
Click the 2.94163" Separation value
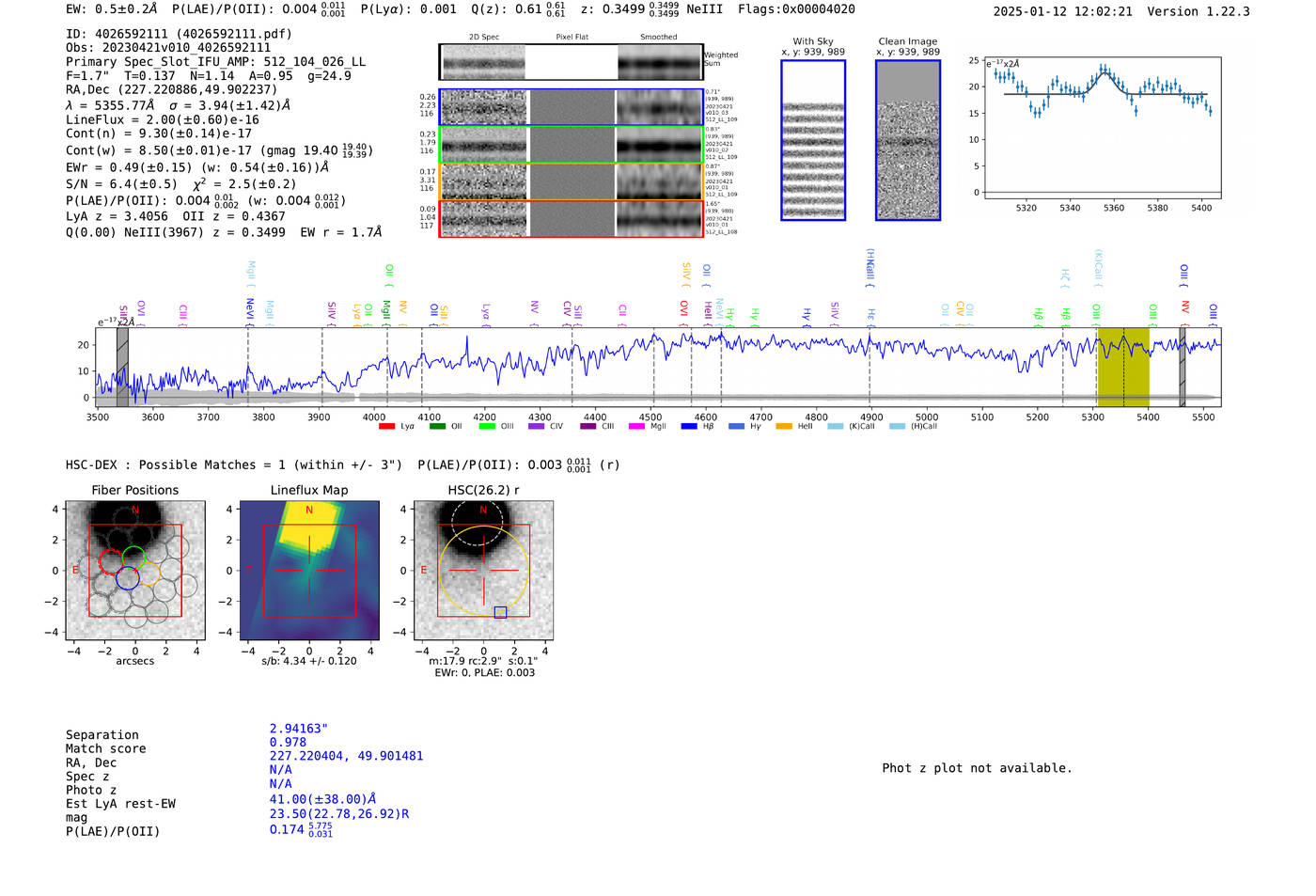[298, 729]
